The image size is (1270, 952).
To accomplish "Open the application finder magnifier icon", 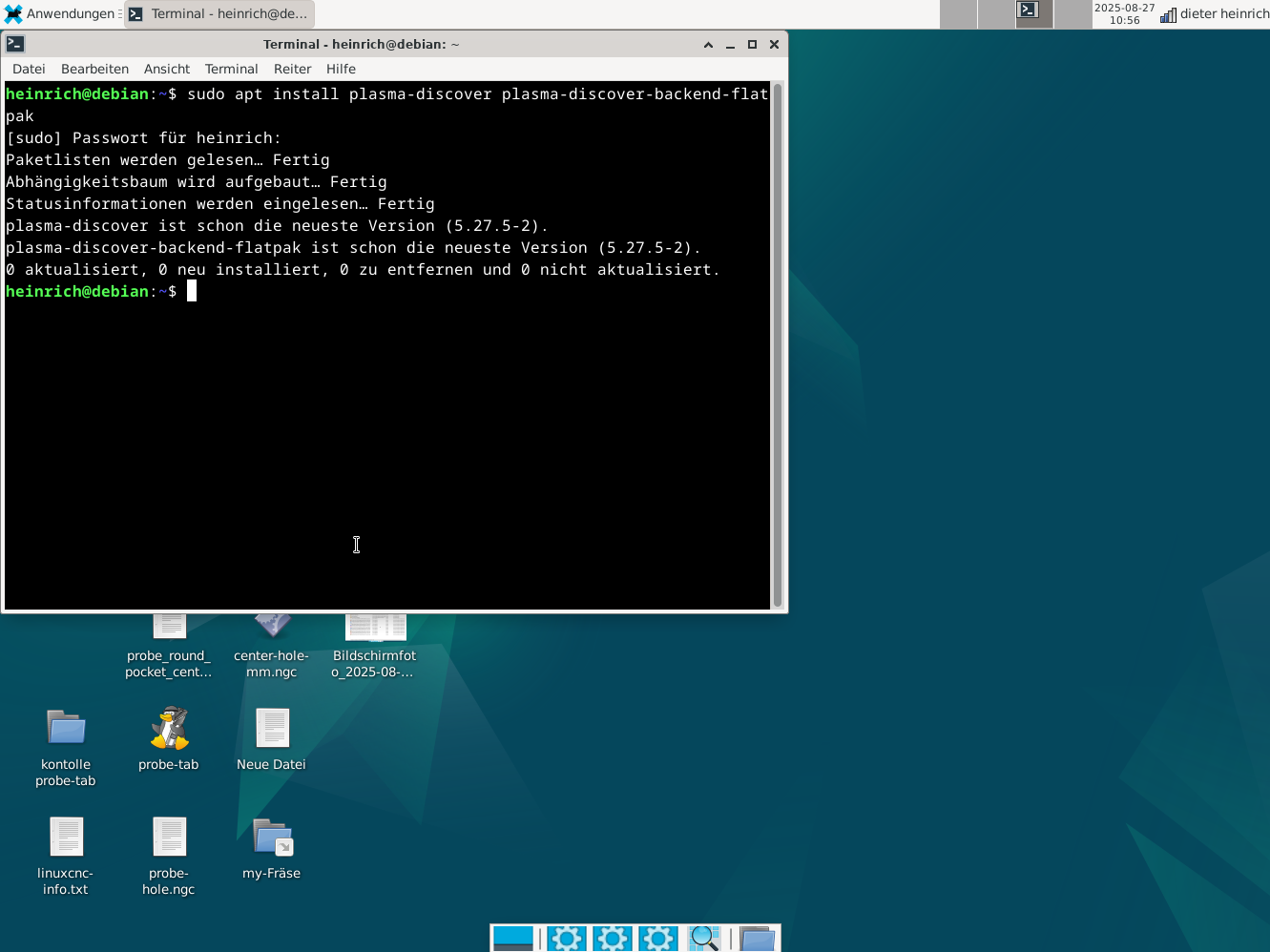I will tap(704, 939).
